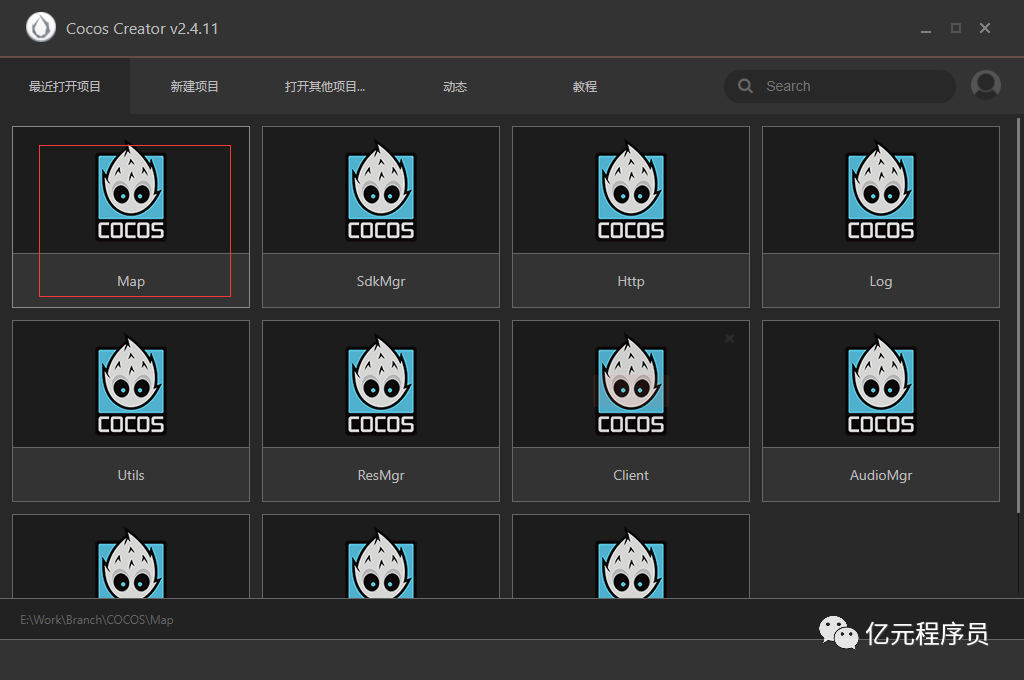Screen dimensions: 1024x680
Task: Select the Log project label
Action: [881, 282]
